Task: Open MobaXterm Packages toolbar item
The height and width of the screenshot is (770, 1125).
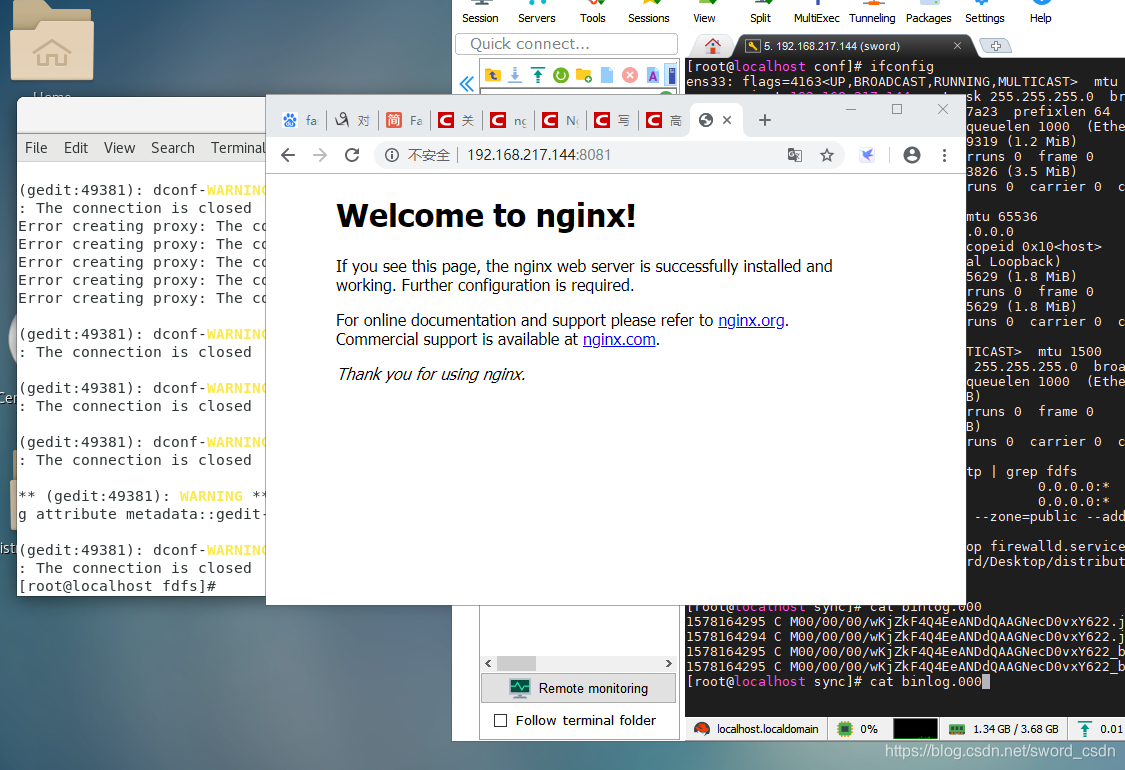Action: point(928,12)
